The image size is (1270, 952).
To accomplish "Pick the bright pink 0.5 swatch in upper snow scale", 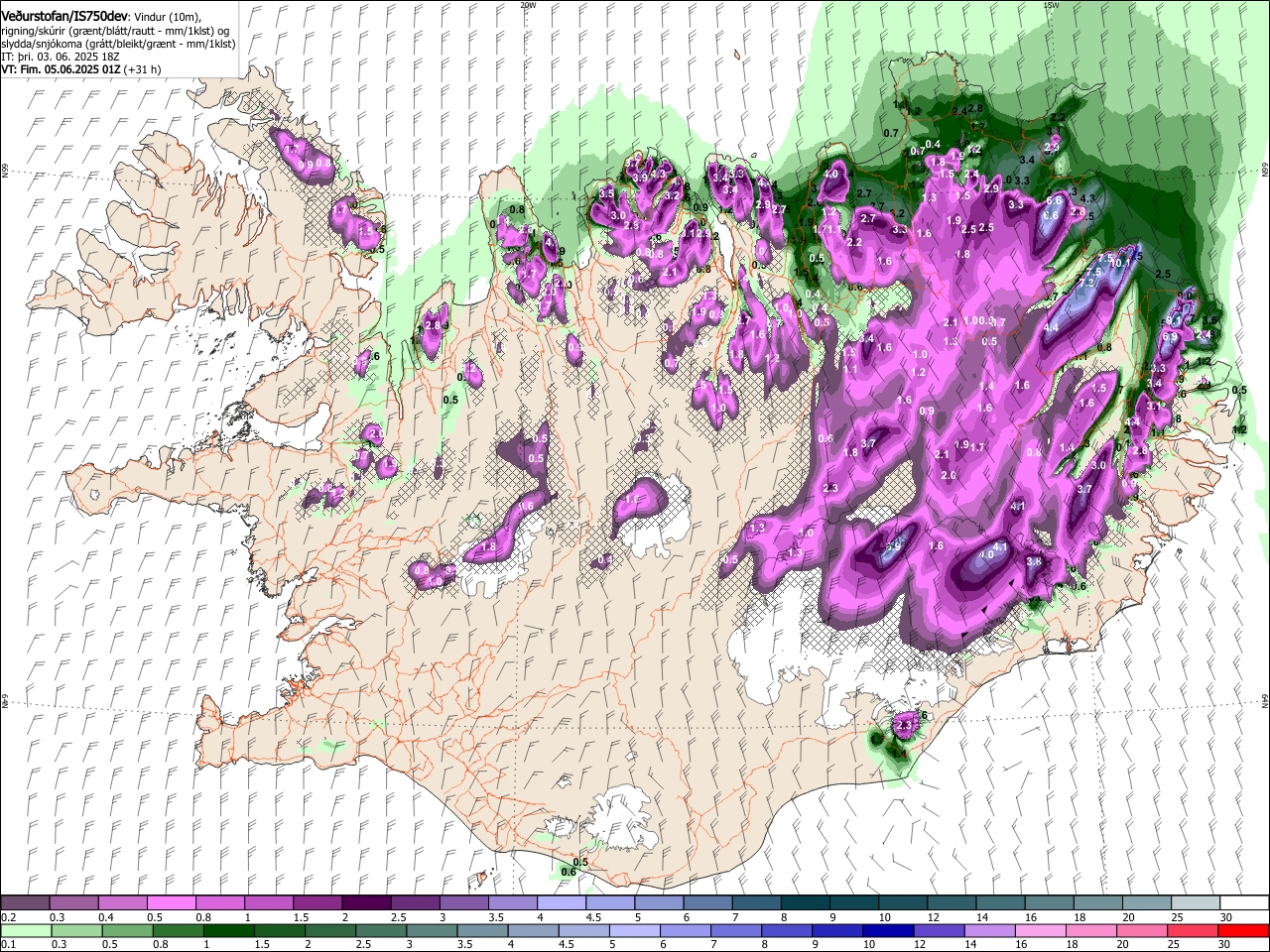I will pyautogui.click(x=171, y=903).
